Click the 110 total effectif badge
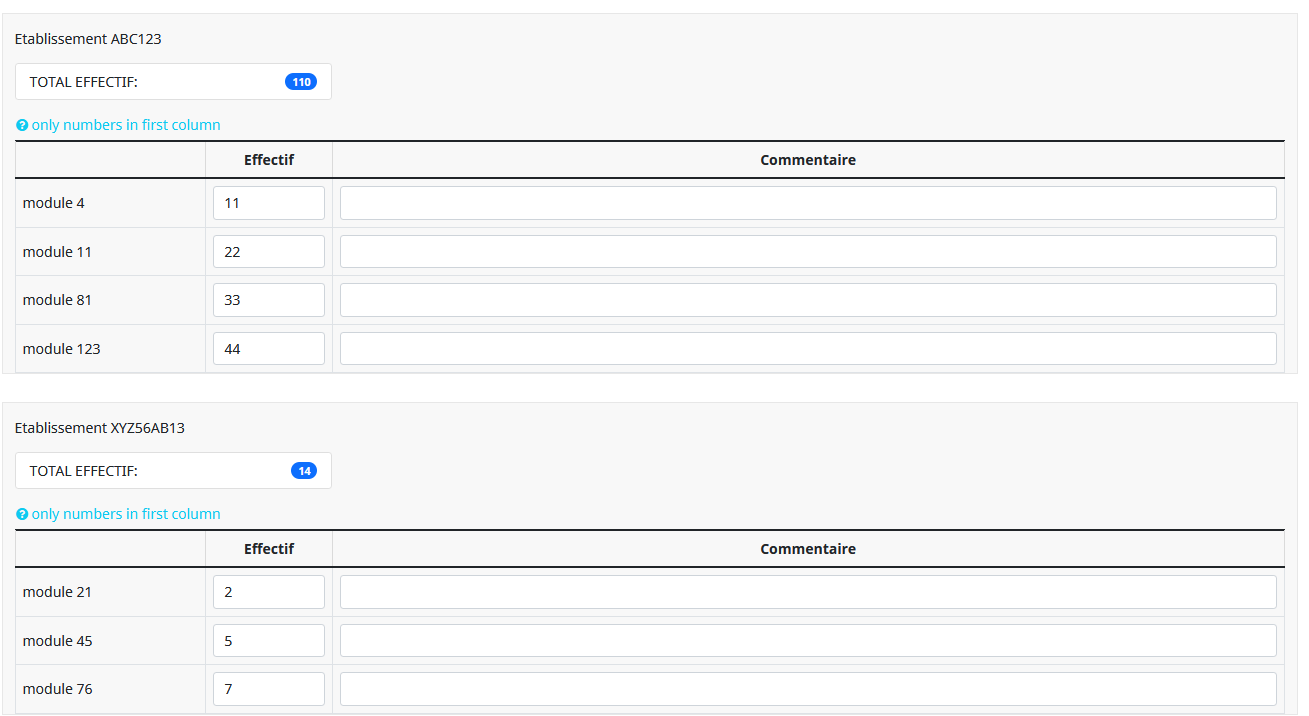This screenshot has height=716, width=1309. (x=301, y=82)
